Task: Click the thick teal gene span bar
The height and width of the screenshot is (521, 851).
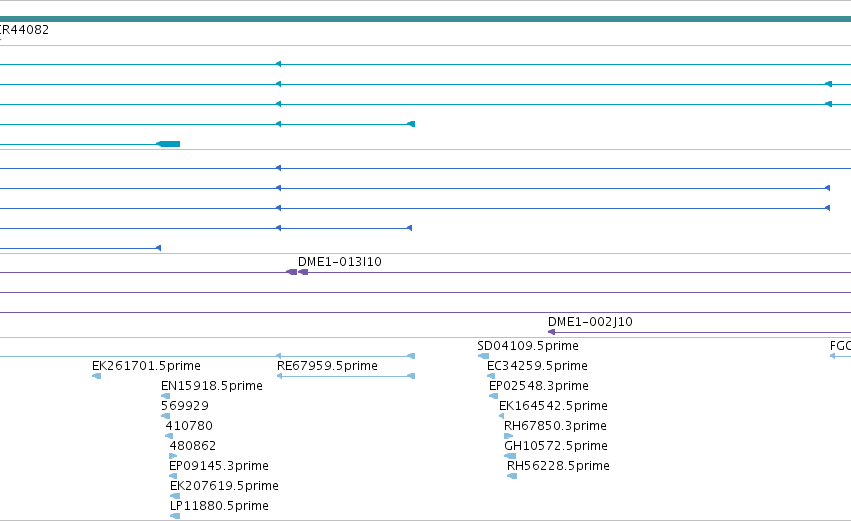Action: click(426, 19)
